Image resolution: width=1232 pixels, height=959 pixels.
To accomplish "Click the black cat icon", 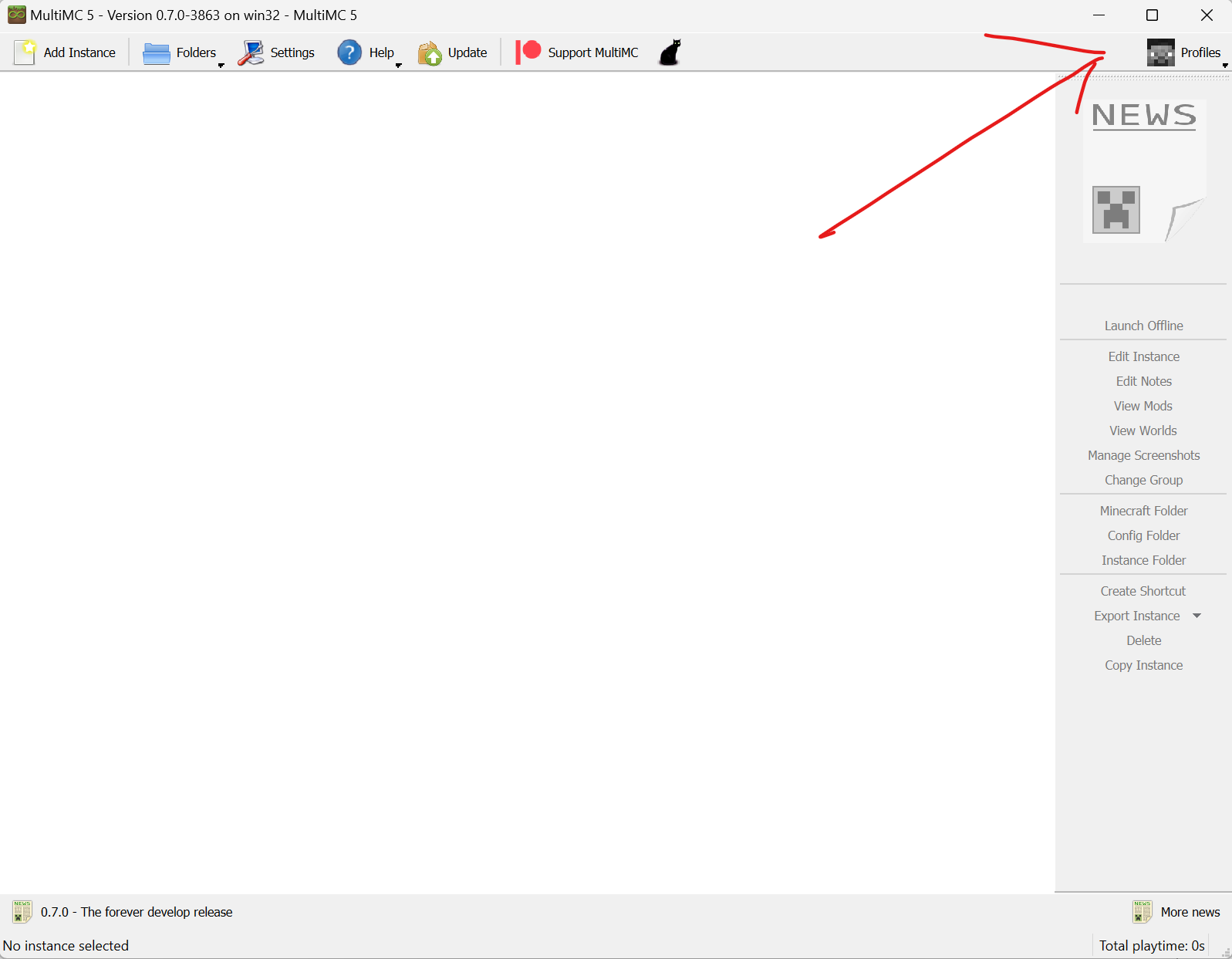I will pos(670,52).
